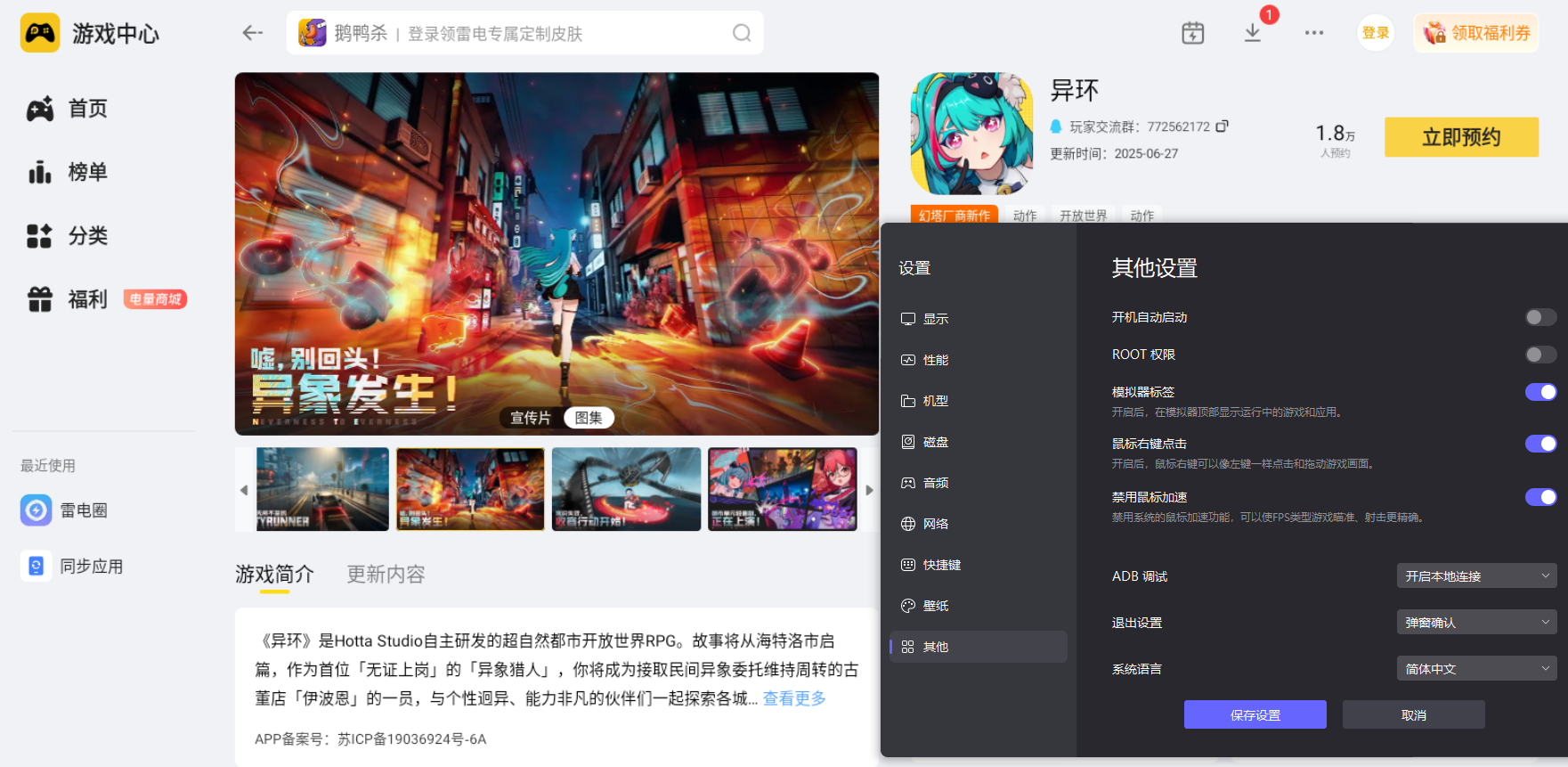Expand ADB 调试 dropdown
Viewport: 1568px width, 767px height.
coord(1476,576)
